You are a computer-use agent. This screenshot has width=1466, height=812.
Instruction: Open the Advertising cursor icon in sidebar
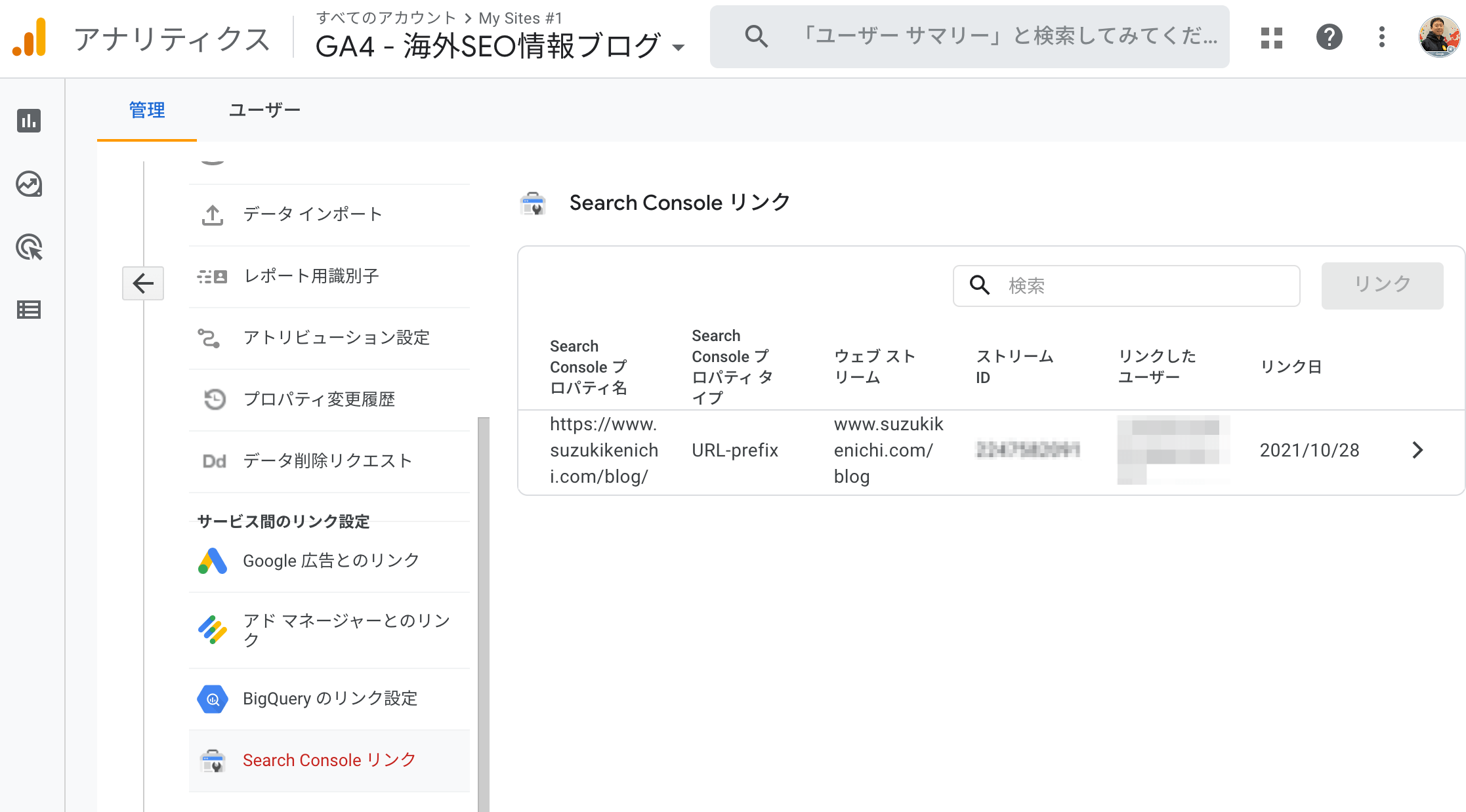29,247
